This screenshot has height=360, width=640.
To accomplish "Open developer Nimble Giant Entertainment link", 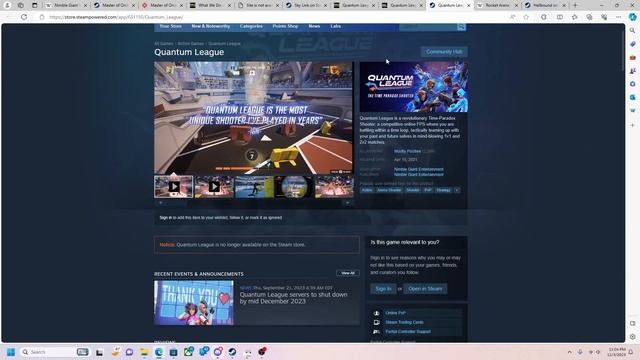I will 418,169.
